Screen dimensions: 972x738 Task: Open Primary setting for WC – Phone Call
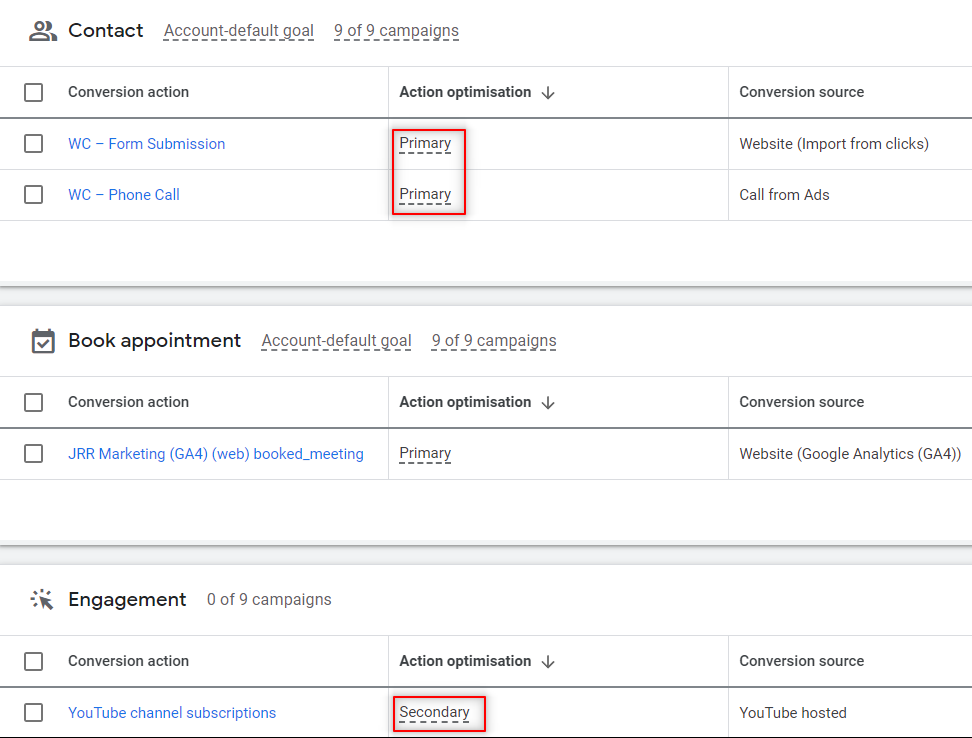425,195
